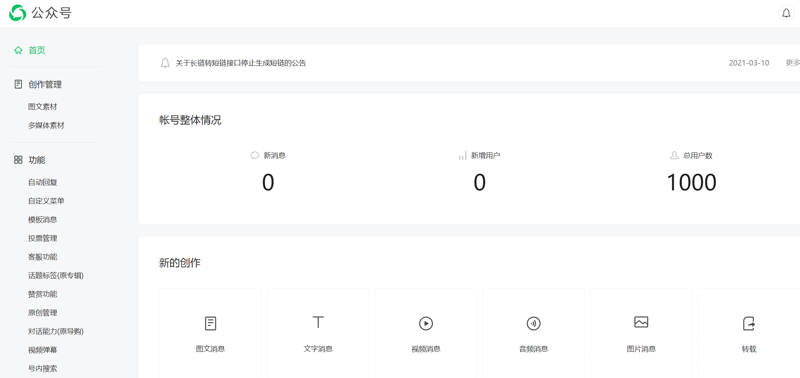View the 总用户数 count of 1000
Screen dimensions: 800x378
pos(691,183)
